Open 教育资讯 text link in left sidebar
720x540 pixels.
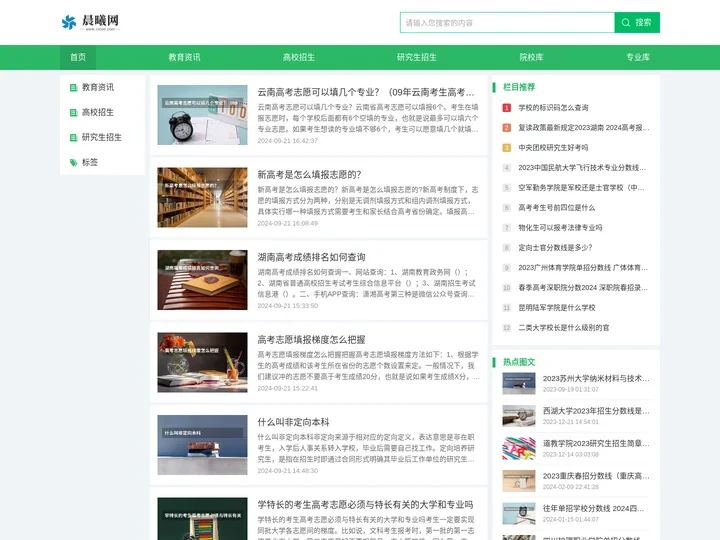coord(98,87)
